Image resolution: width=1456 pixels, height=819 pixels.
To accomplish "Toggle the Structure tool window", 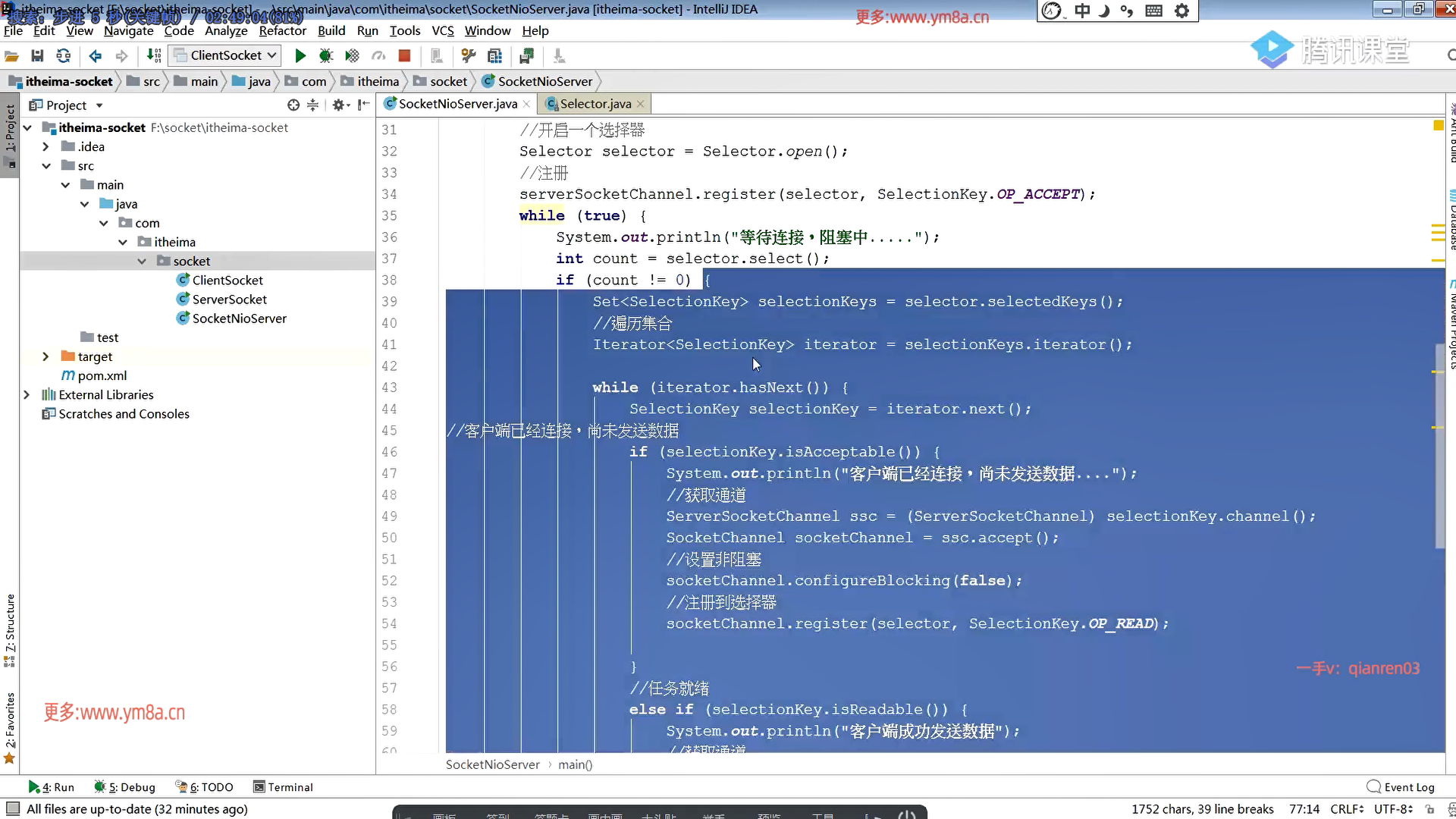I will click(10, 629).
